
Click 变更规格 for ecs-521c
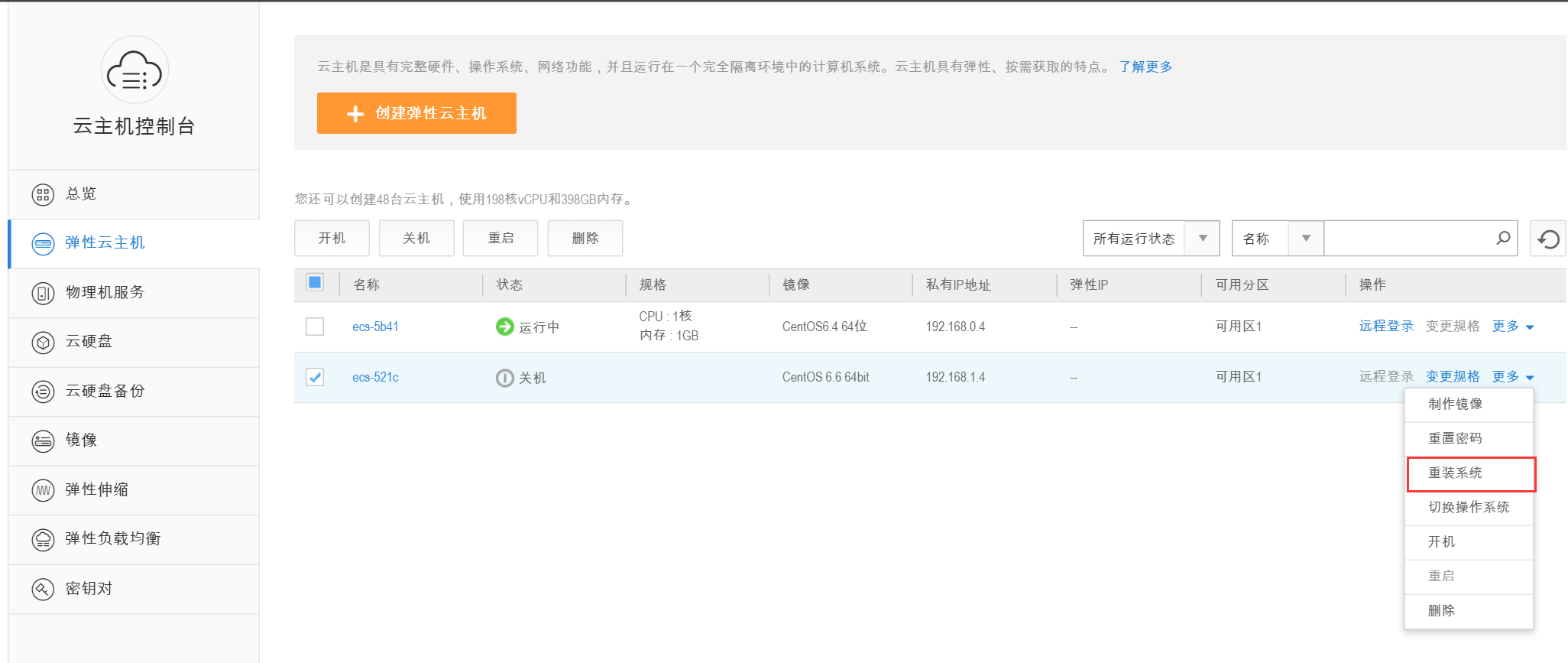point(1453,377)
